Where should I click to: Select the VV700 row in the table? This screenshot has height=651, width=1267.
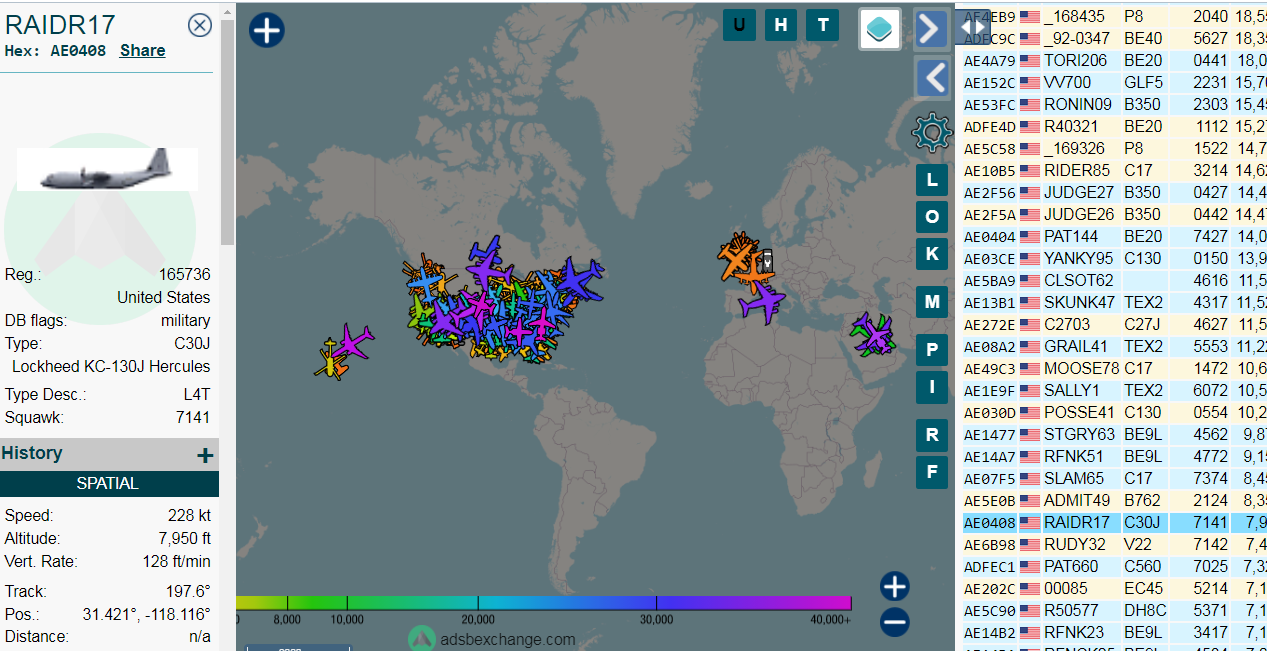(1114, 82)
